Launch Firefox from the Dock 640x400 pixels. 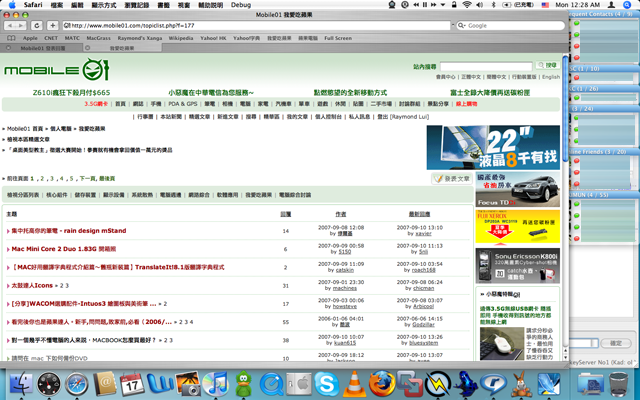coord(382,384)
